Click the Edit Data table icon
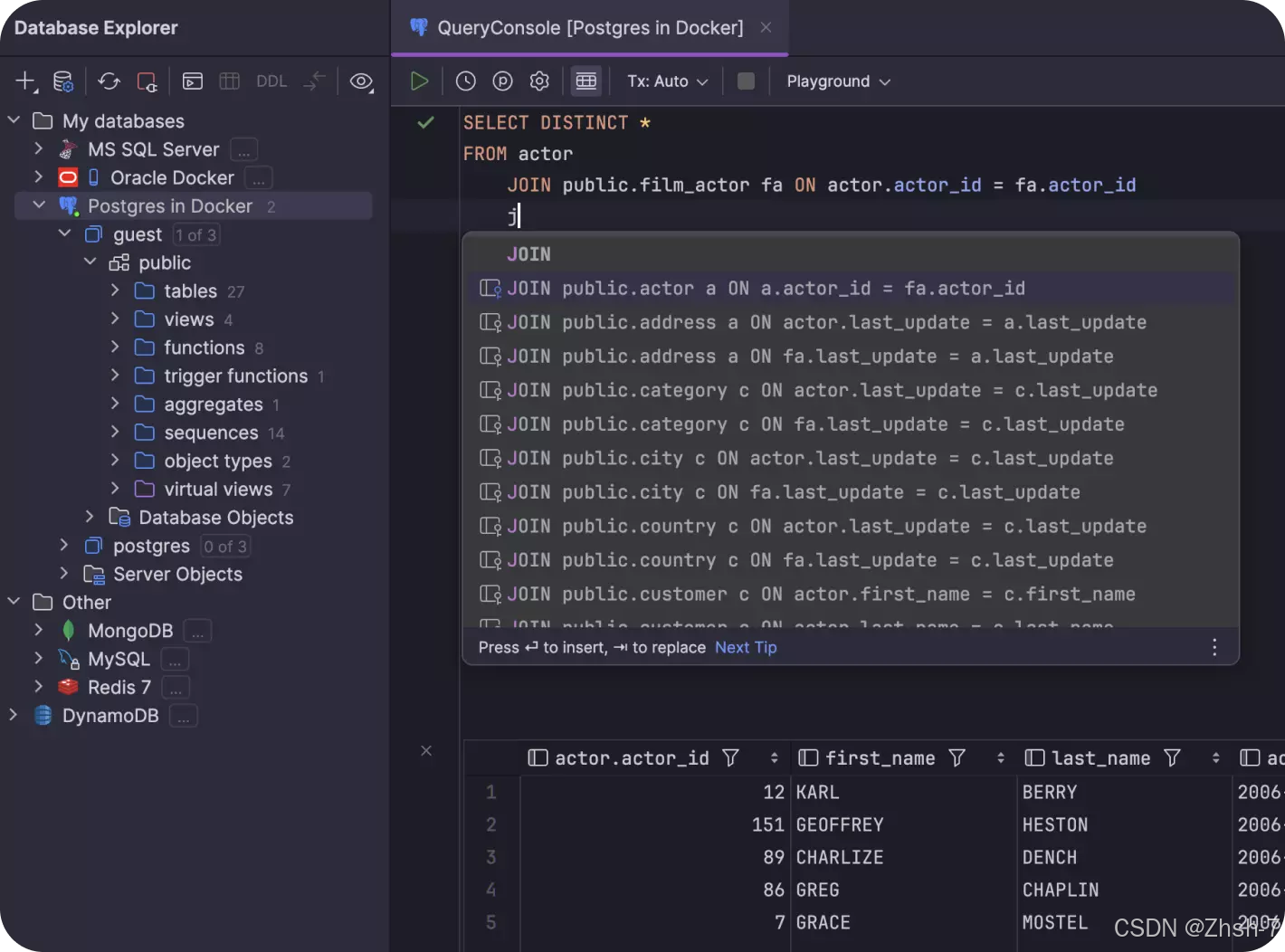The height and width of the screenshot is (952, 1285). 230,81
